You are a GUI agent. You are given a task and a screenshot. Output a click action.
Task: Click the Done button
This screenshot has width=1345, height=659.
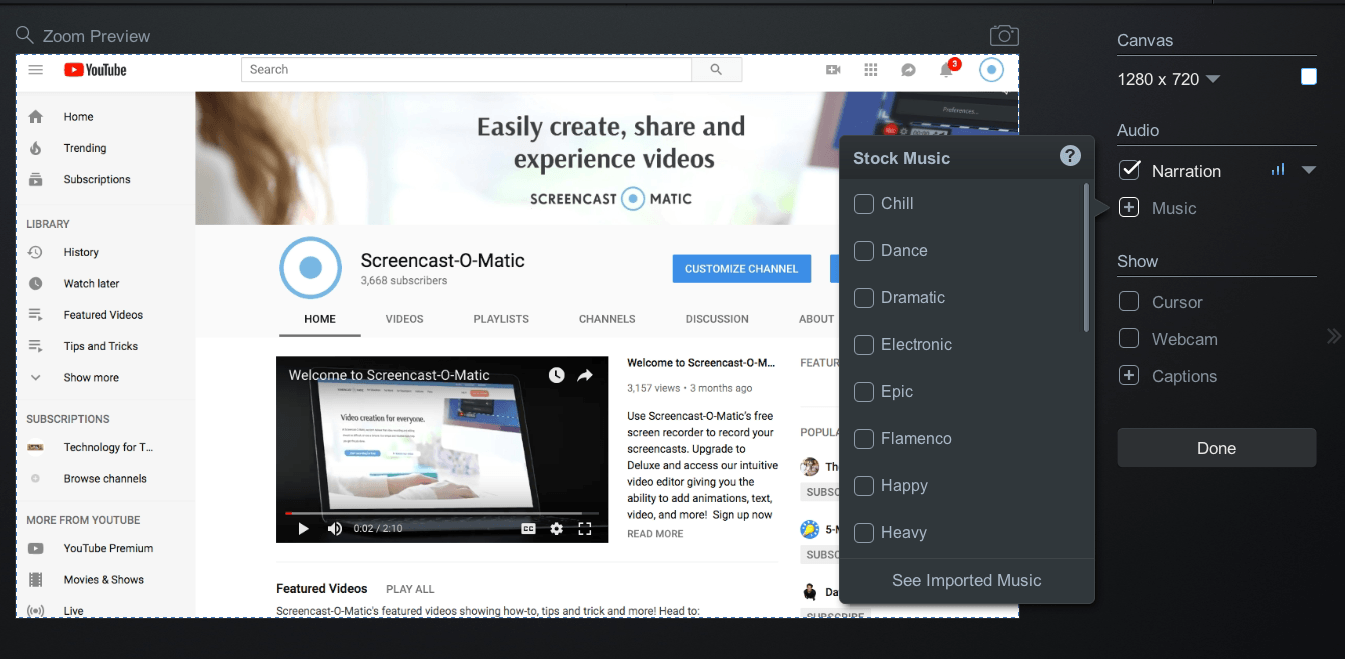pos(1216,448)
